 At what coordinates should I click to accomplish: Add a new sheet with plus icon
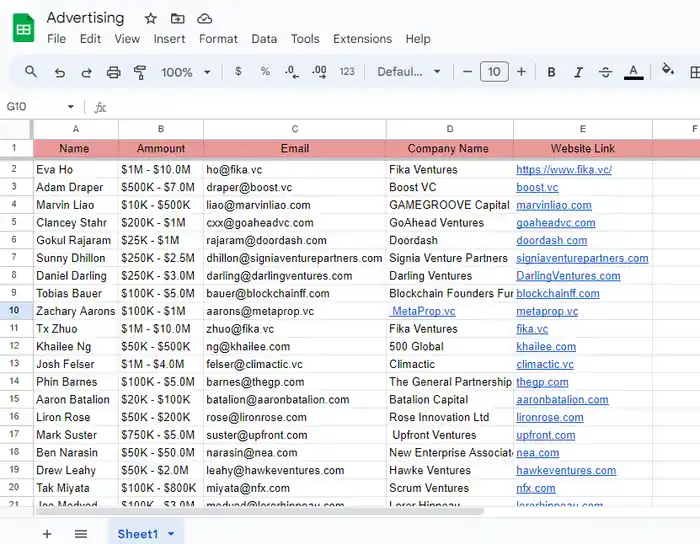[47, 534]
